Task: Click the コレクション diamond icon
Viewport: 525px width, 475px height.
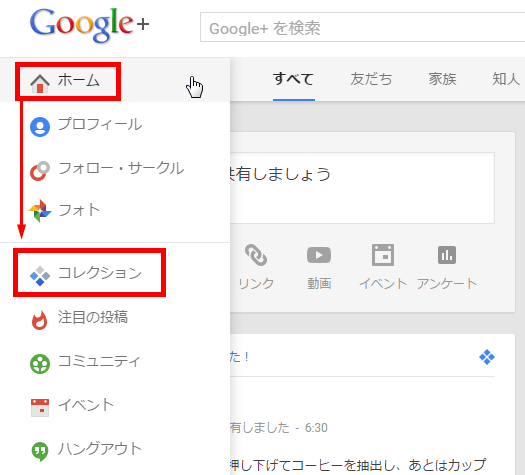Action: pyautogui.click(x=40, y=276)
